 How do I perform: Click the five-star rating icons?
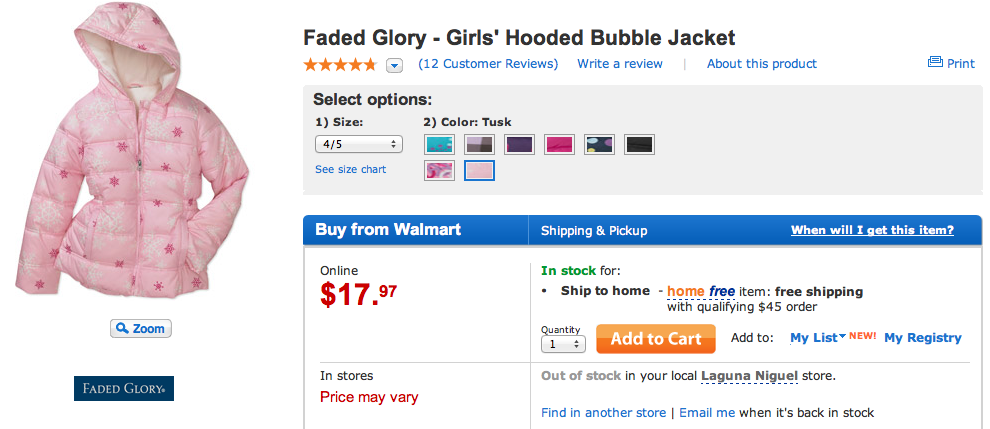tap(340, 64)
